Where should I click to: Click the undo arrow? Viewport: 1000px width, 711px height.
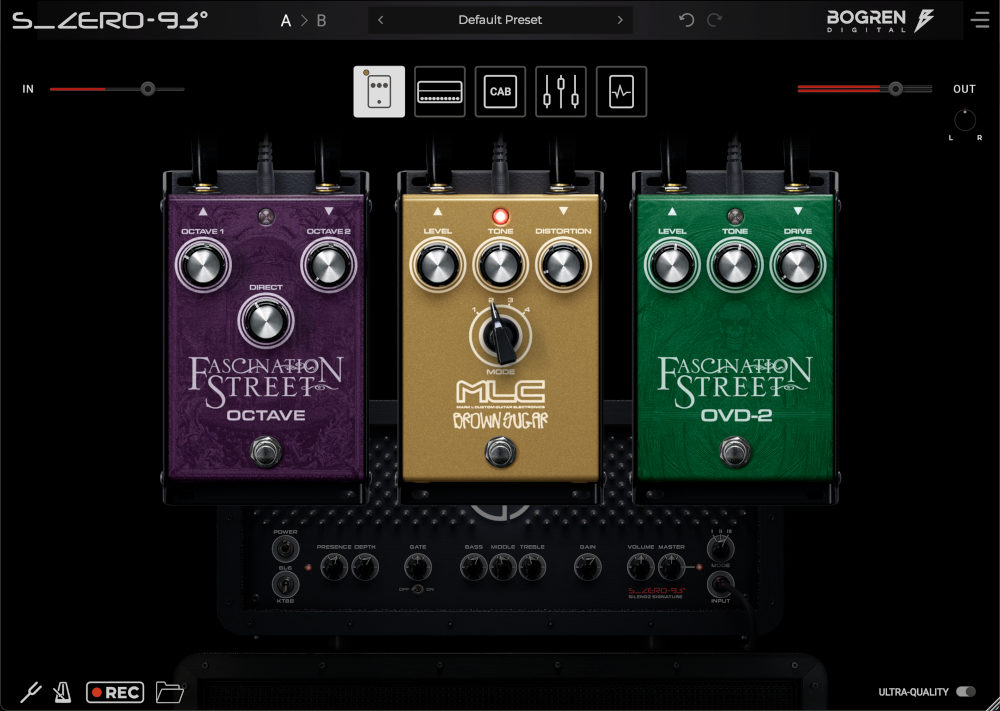686,20
